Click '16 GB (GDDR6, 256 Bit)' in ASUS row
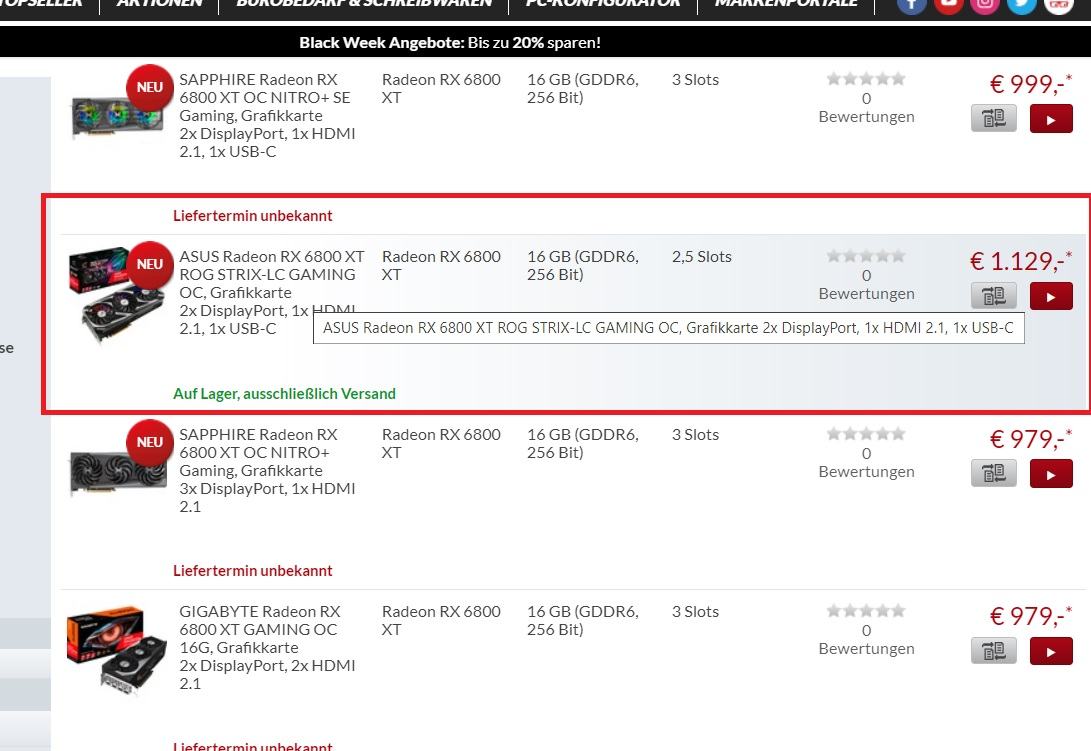This screenshot has height=751, width=1091. pyautogui.click(x=582, y=266)
